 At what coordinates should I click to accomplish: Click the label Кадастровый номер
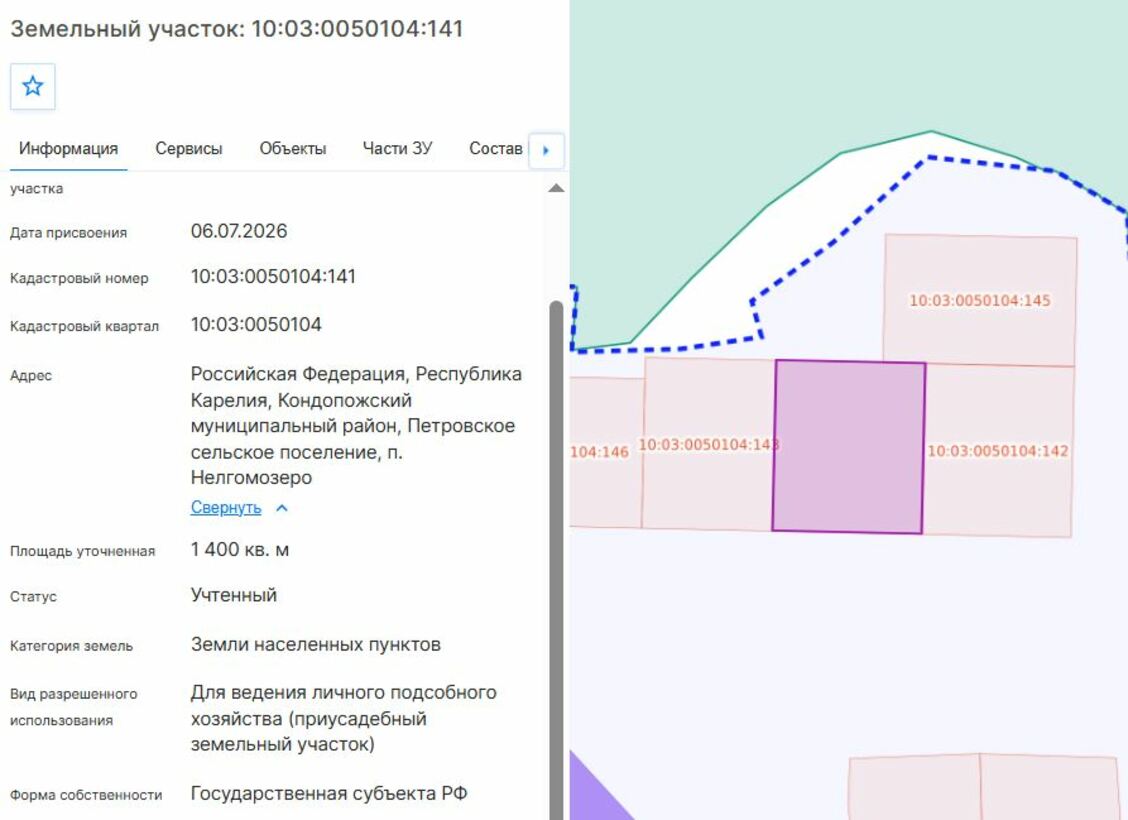point(79,278)
